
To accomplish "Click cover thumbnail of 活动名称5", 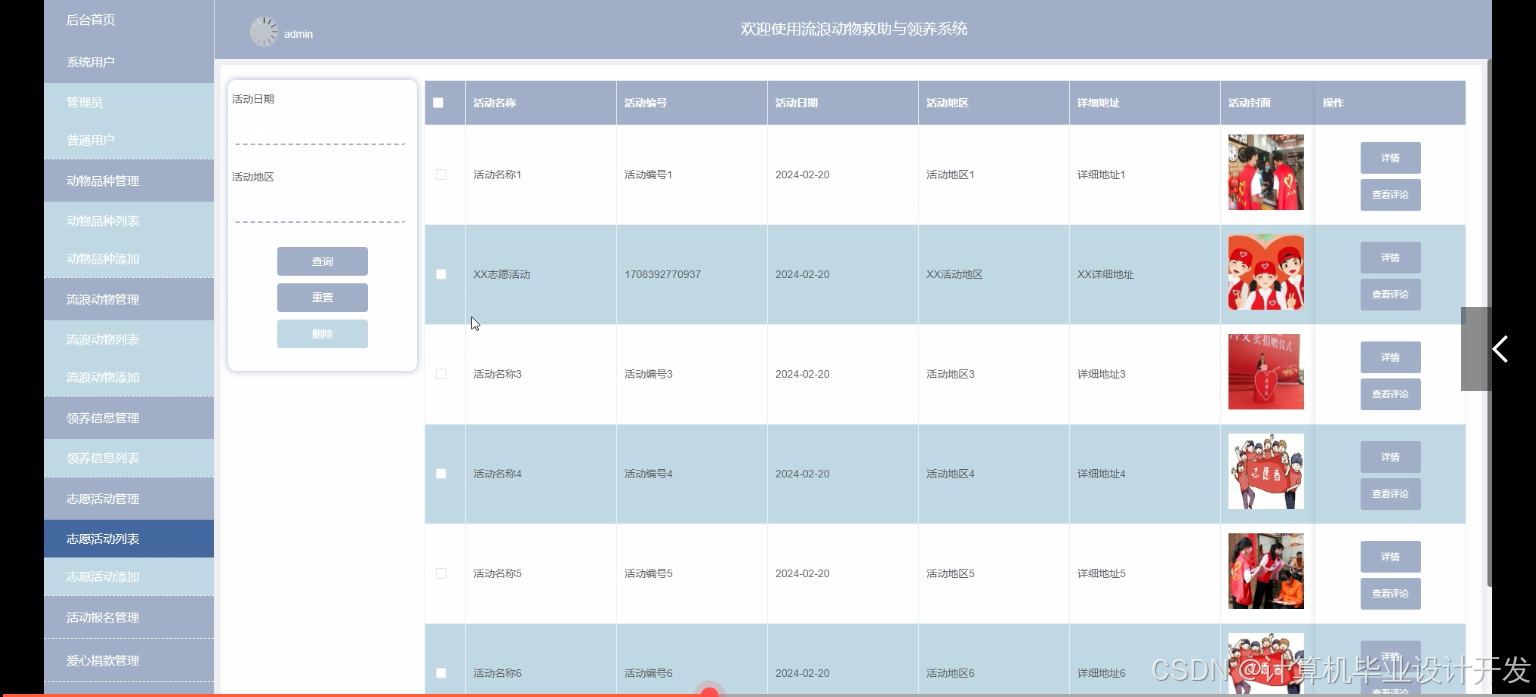I will click(1266, 571).
